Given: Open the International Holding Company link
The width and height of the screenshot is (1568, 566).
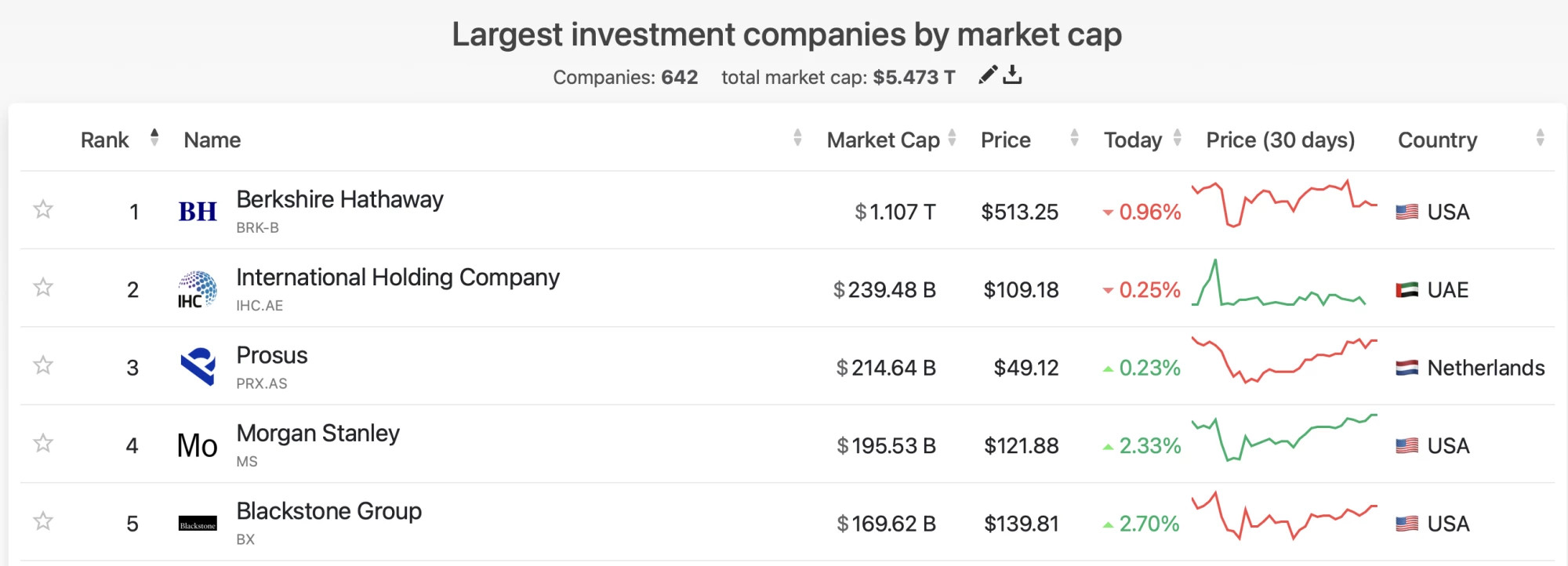Looking at the screenshot, I should [x=398, y=278].
